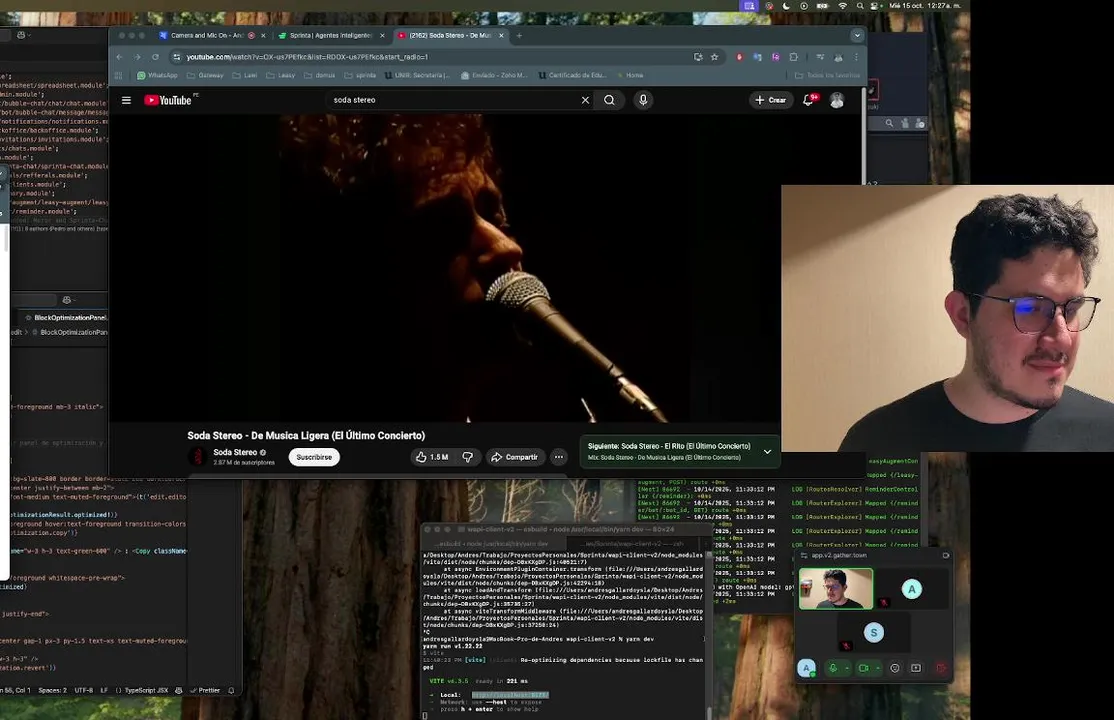The image size is (1114, 720).
Task: Change encoding via UTF-8 in status bar
Action: coord(84,690)
